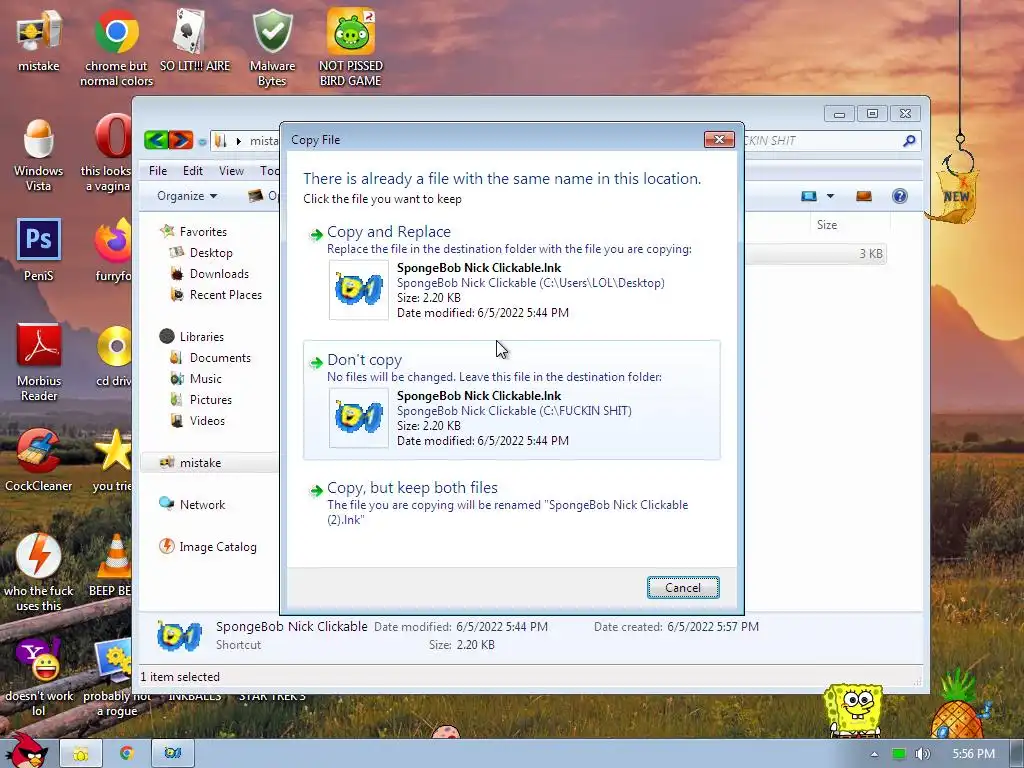Open the Yahoo messenger 'doesn't work lol' icon
1024x768 pixels.
point(39,677)
